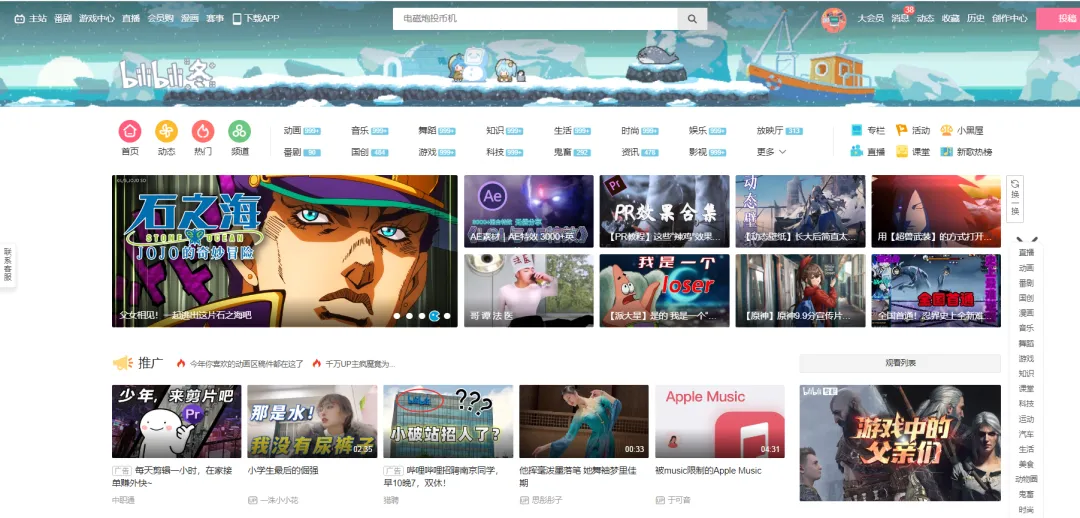Open 历史 history in header
The image size is (1080, 518).
pyautogui.click(x=976, y=19)
